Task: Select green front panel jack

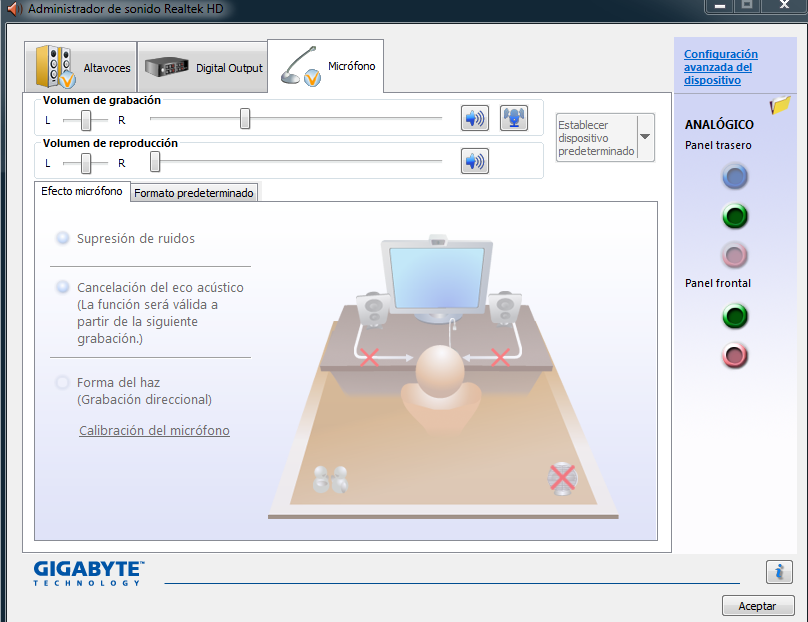Action: (x=735, y=316)
